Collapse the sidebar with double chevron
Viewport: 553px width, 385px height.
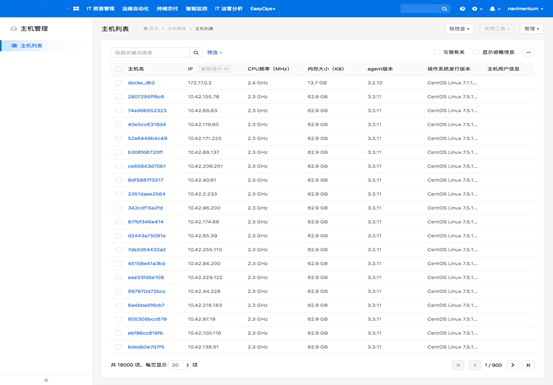tap(46, 380)
